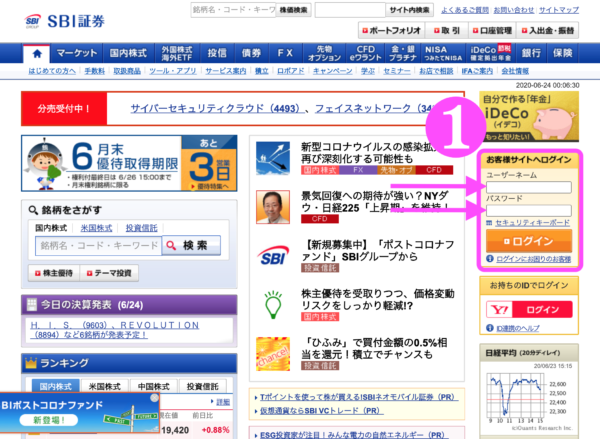Open the Tポイント SBIネオモバイル証券 PR link
This screenshot has height=439, width=600.
pyautogui.click(x=359, y=397)
